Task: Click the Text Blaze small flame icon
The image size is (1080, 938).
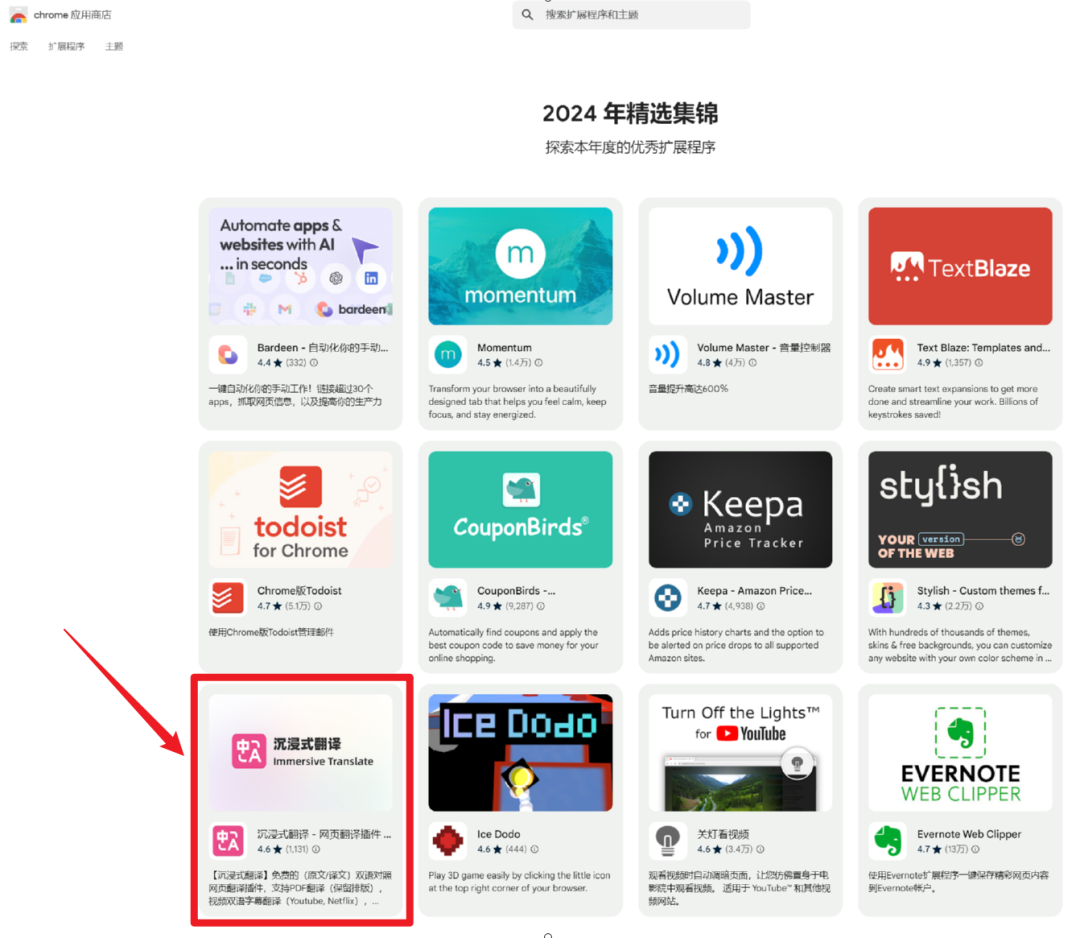Action: [887, 354]
